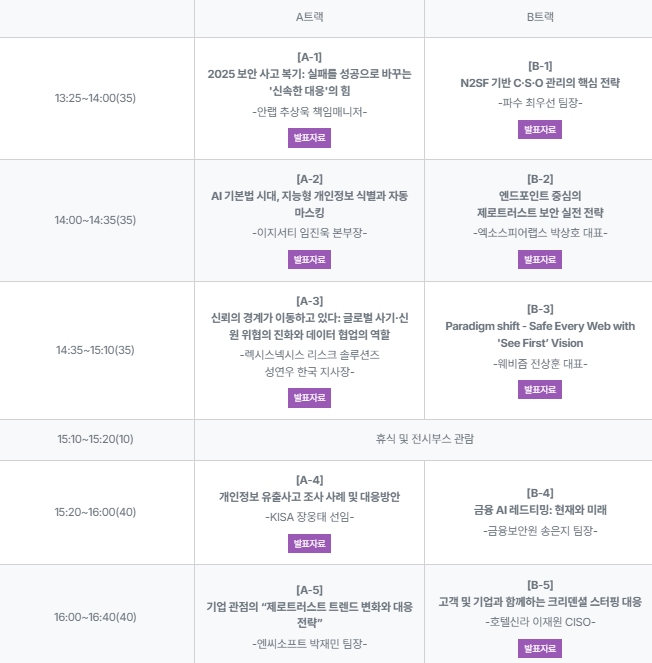Click the 16:00~16:40(40) time slot cell
Viewport: 652px width, 663px height.
[x=96, y=617]
